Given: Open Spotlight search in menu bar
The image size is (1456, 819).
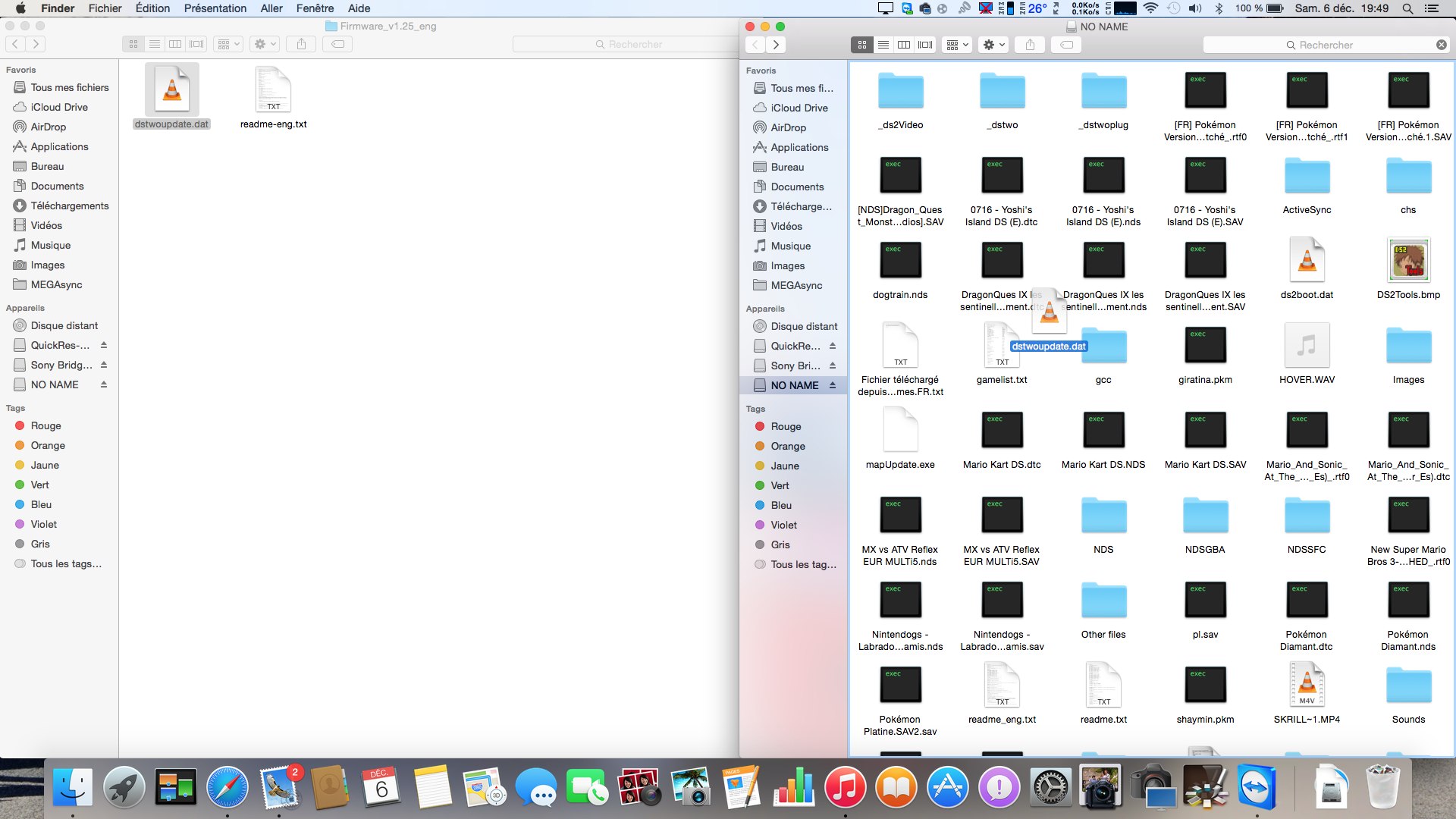Looking at the screenshot, I should click(1407, 8).
